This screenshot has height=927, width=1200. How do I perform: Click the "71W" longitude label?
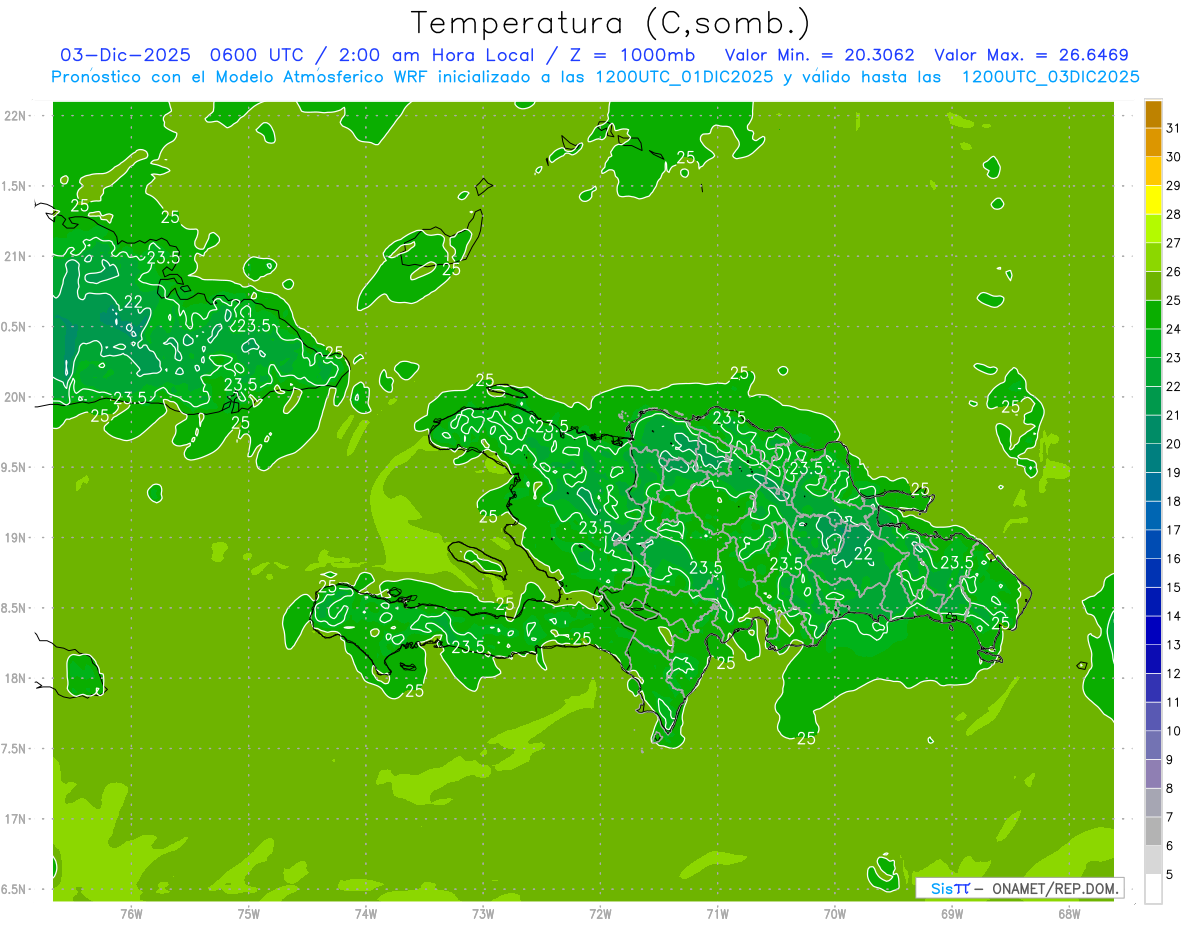click(717, 914)
